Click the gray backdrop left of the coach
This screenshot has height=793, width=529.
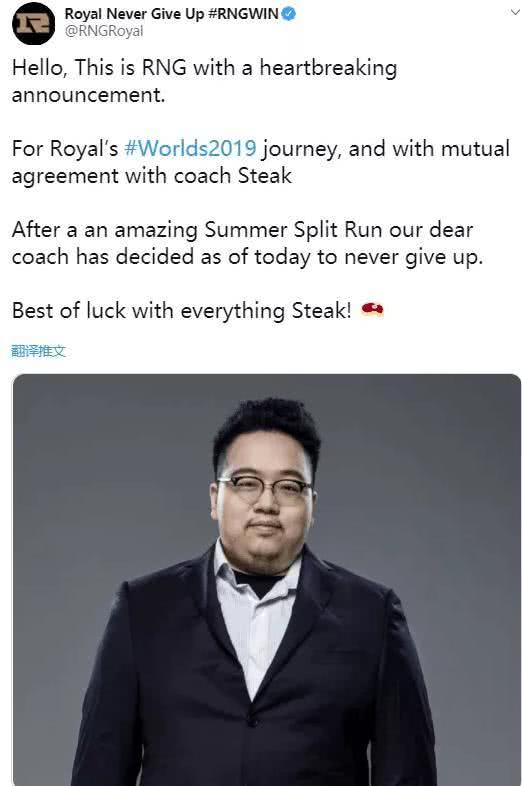101,506
